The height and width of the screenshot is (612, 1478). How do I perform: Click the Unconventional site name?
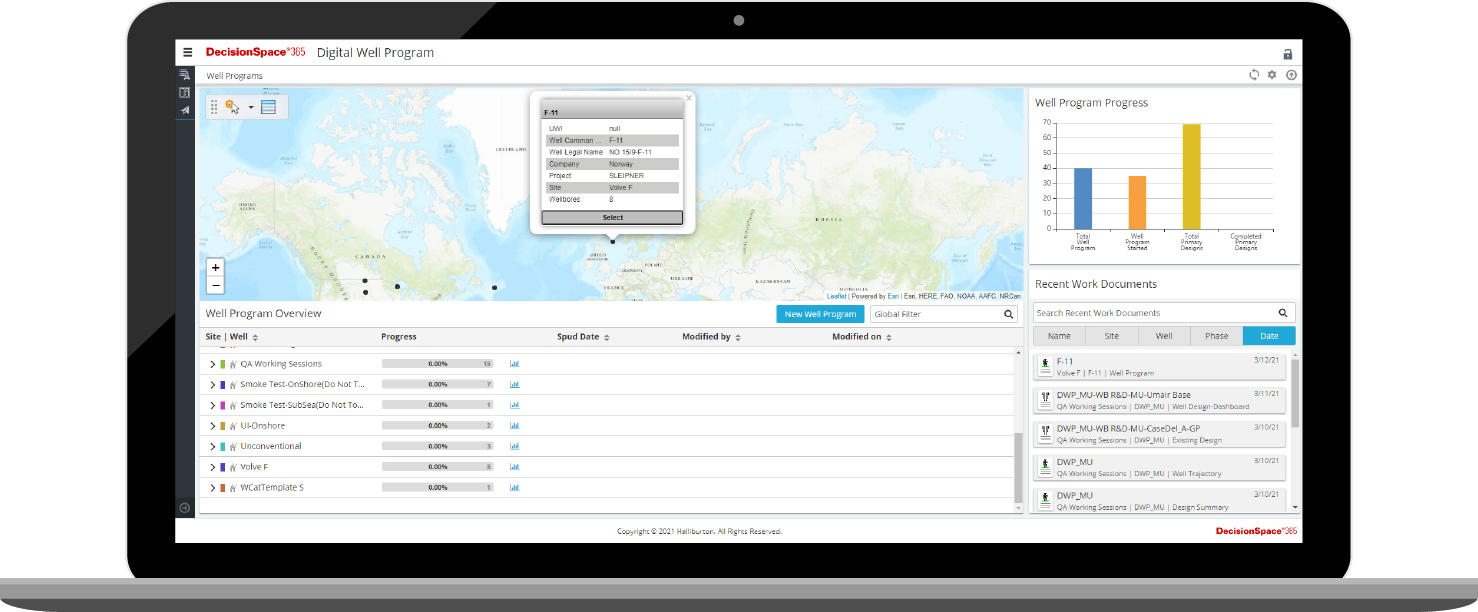(271, 446)
